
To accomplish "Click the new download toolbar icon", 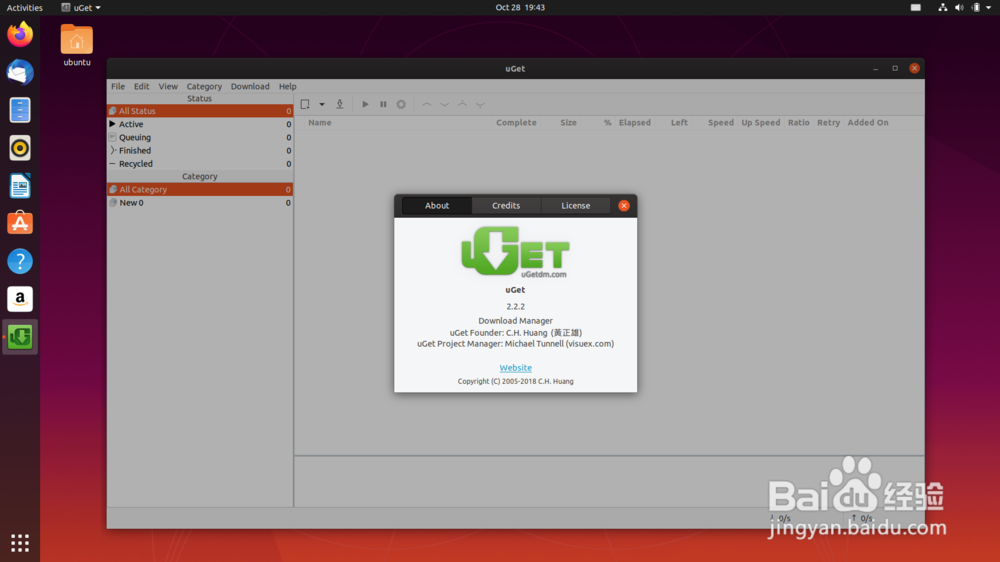I will [305, 104].
